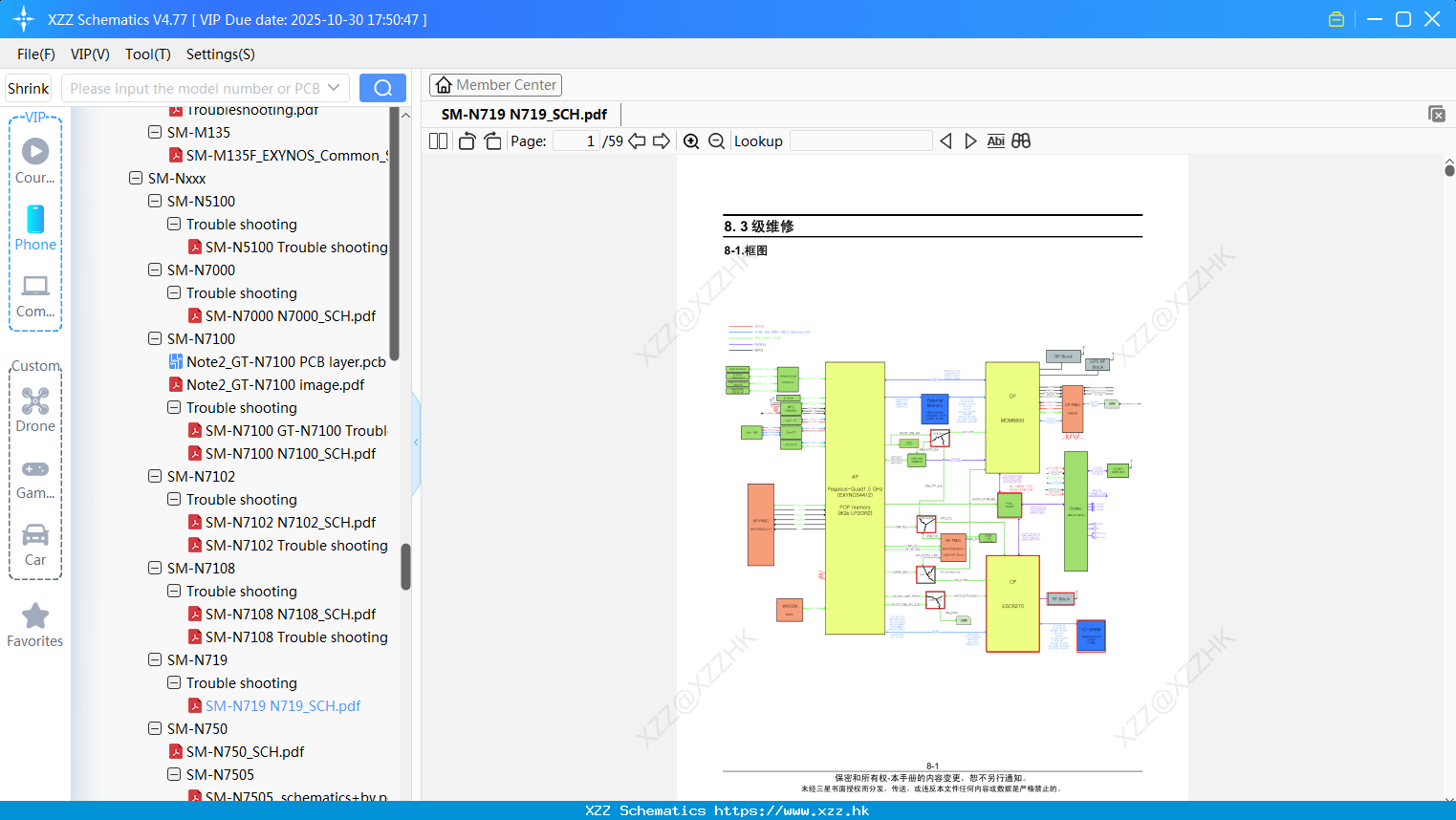1456x820 pixels.
Task: Zoom in on the PDF
Action: [x=691, y=141]
